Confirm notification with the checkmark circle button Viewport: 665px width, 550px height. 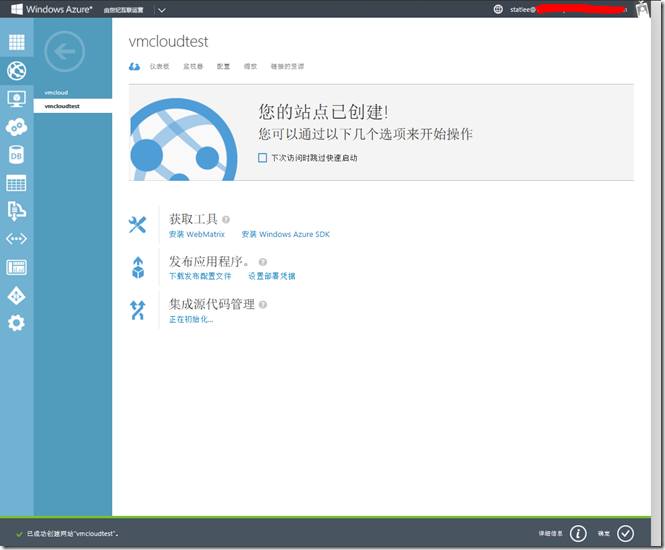click(x=626, y=533)
